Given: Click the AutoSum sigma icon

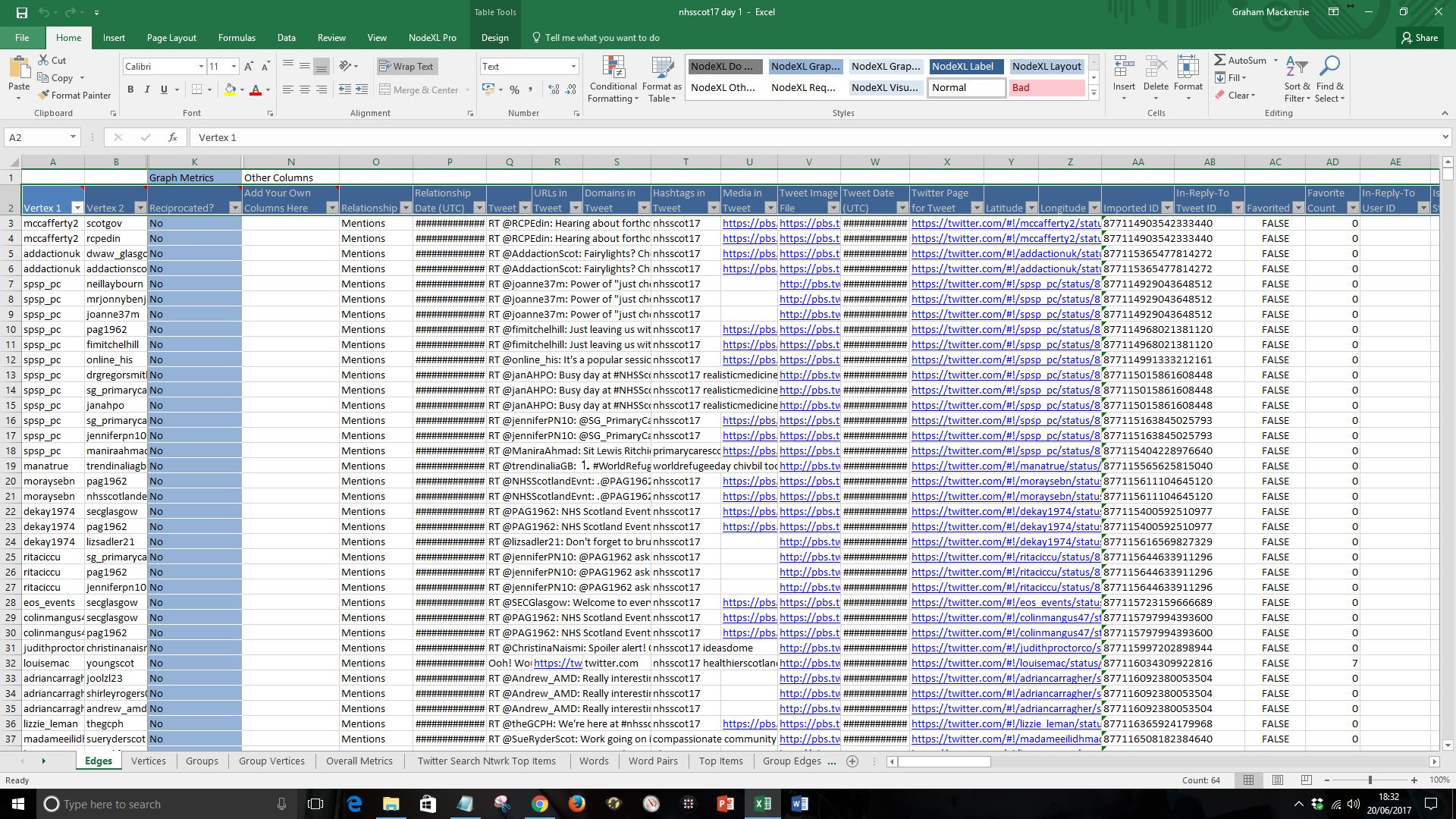Looking at the screenshot, I should click(x=1219, y=60).
